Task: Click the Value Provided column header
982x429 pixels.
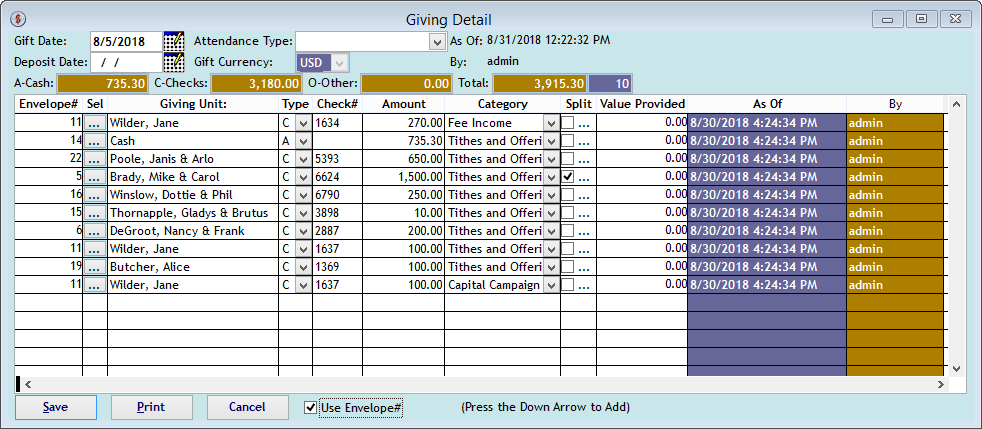Action: click(642, 105)
